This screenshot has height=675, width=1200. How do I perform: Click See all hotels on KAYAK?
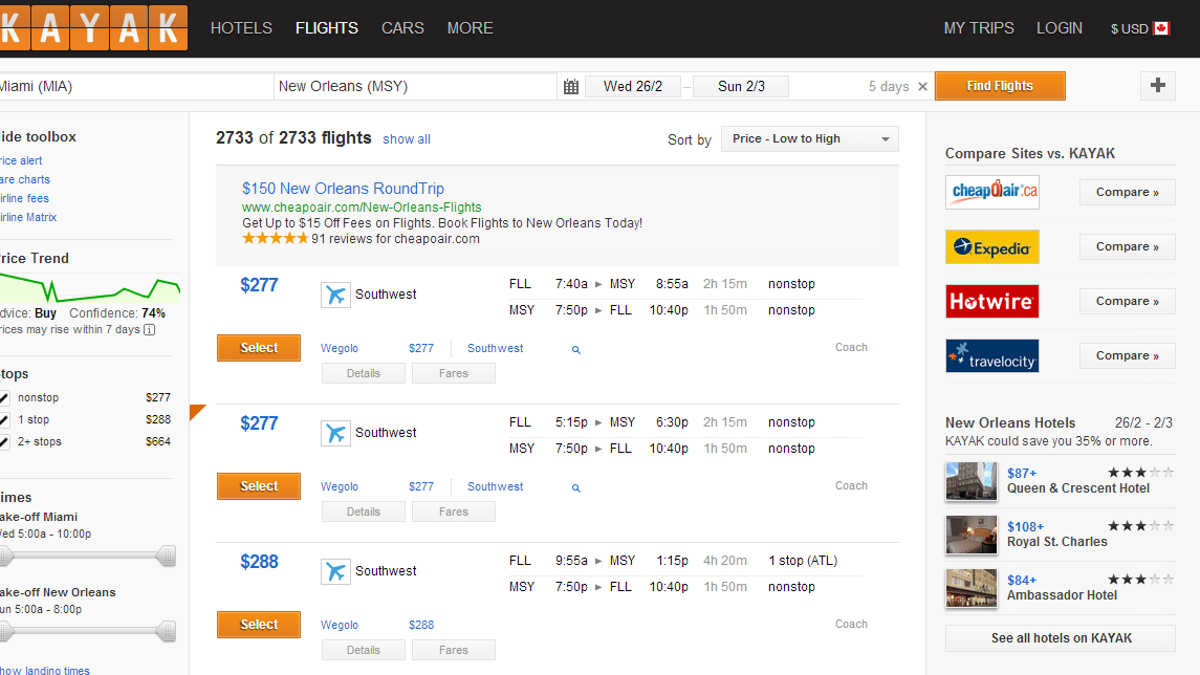tap(1061, 638)
